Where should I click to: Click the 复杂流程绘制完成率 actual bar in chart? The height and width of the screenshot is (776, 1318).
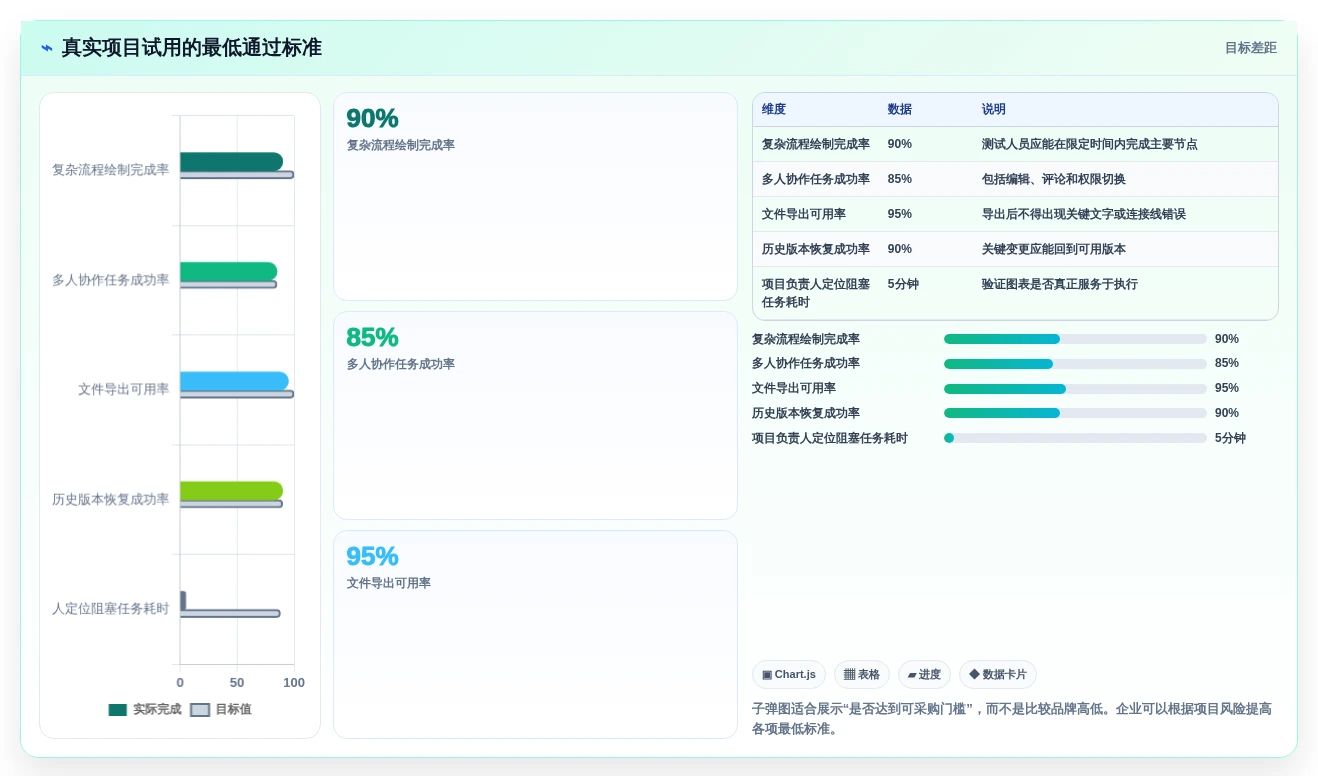(231, 162)
